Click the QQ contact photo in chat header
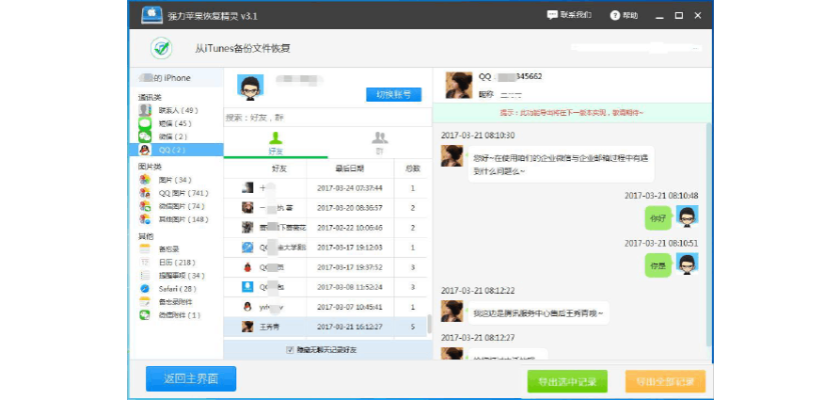Image resolution: width=840 pixels, height=400 pixels. tap(459, 85)
